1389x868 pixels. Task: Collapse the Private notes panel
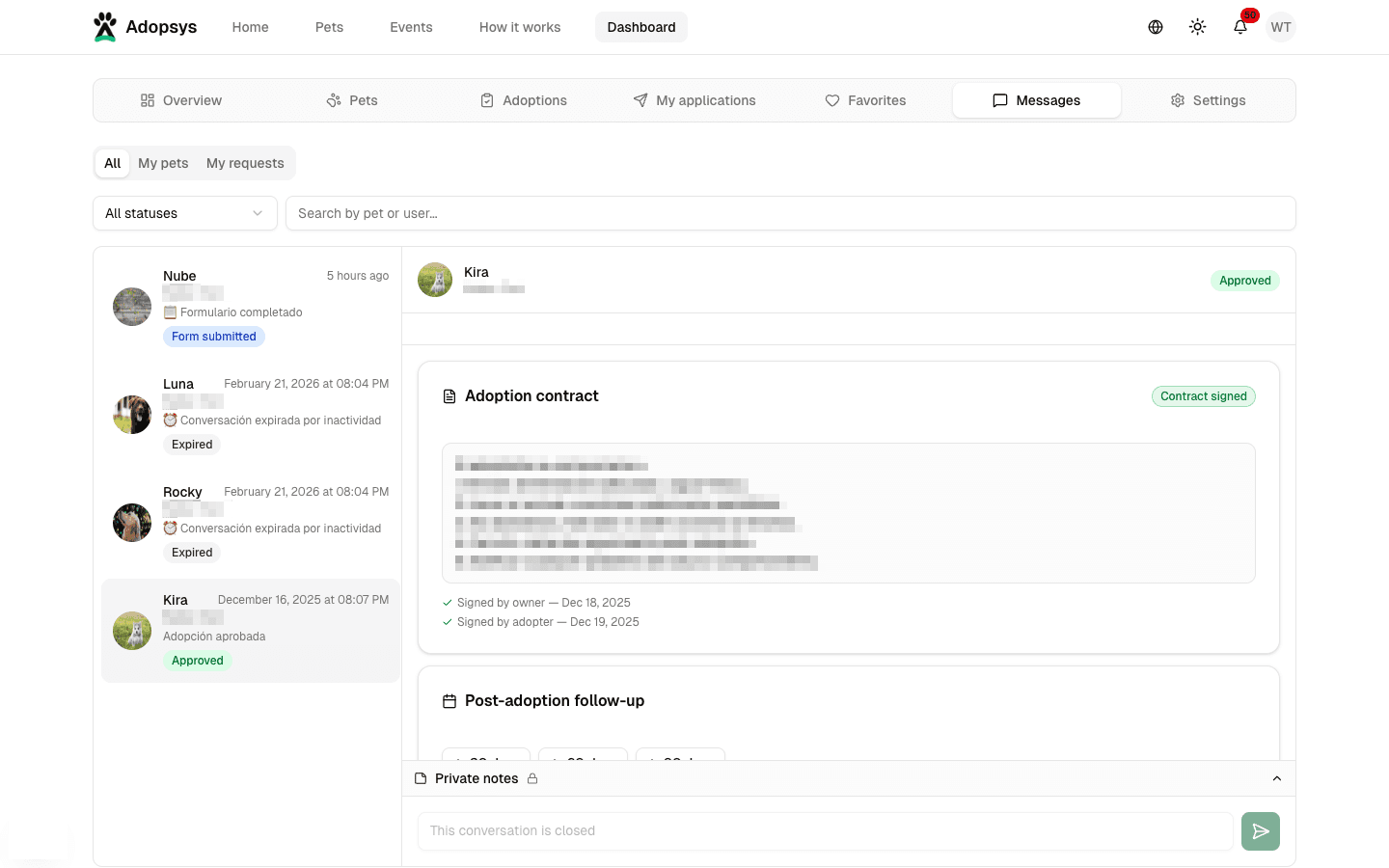[1277, 778]
